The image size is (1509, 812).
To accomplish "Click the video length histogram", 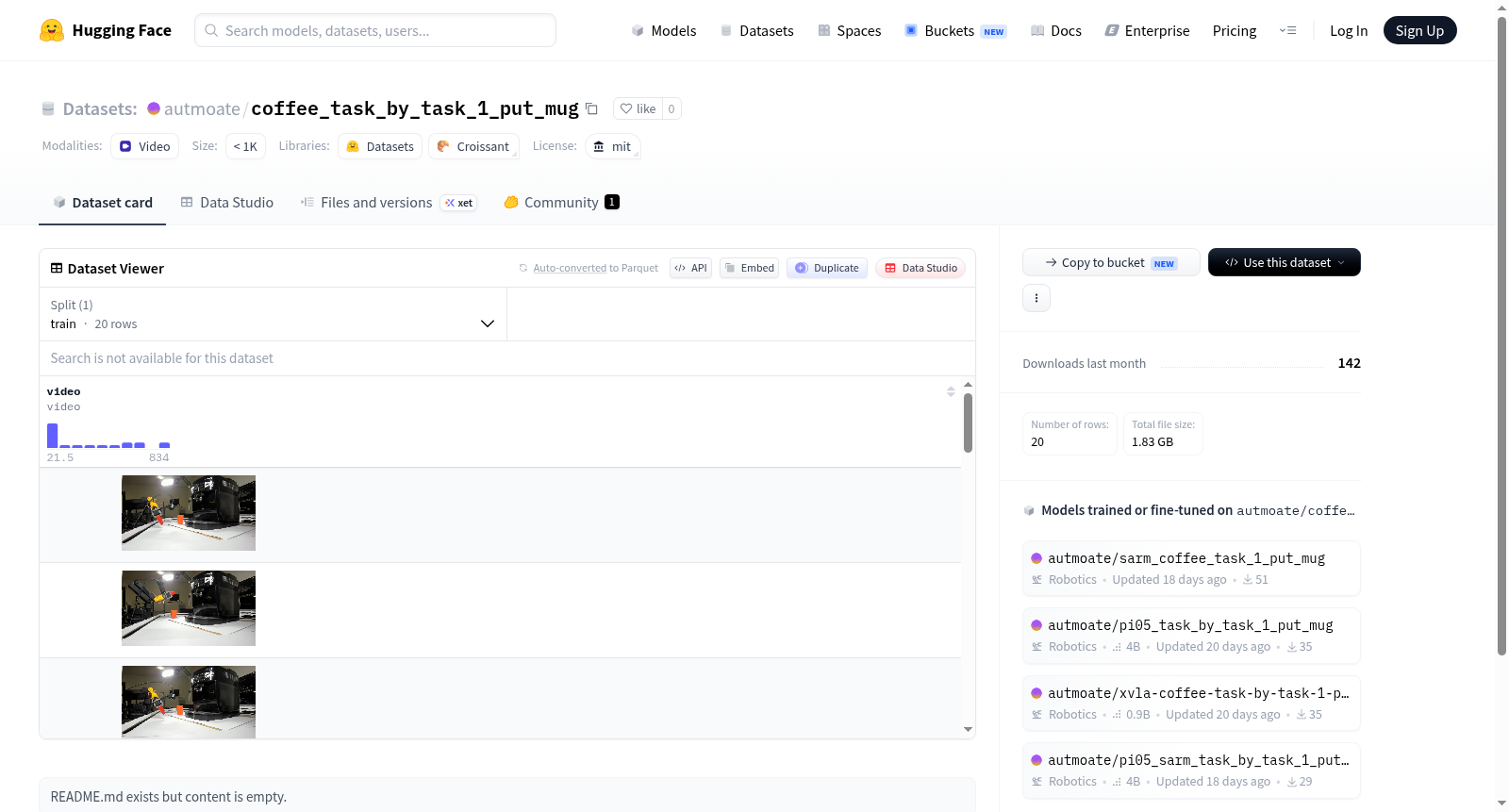I will click(108, 436).
